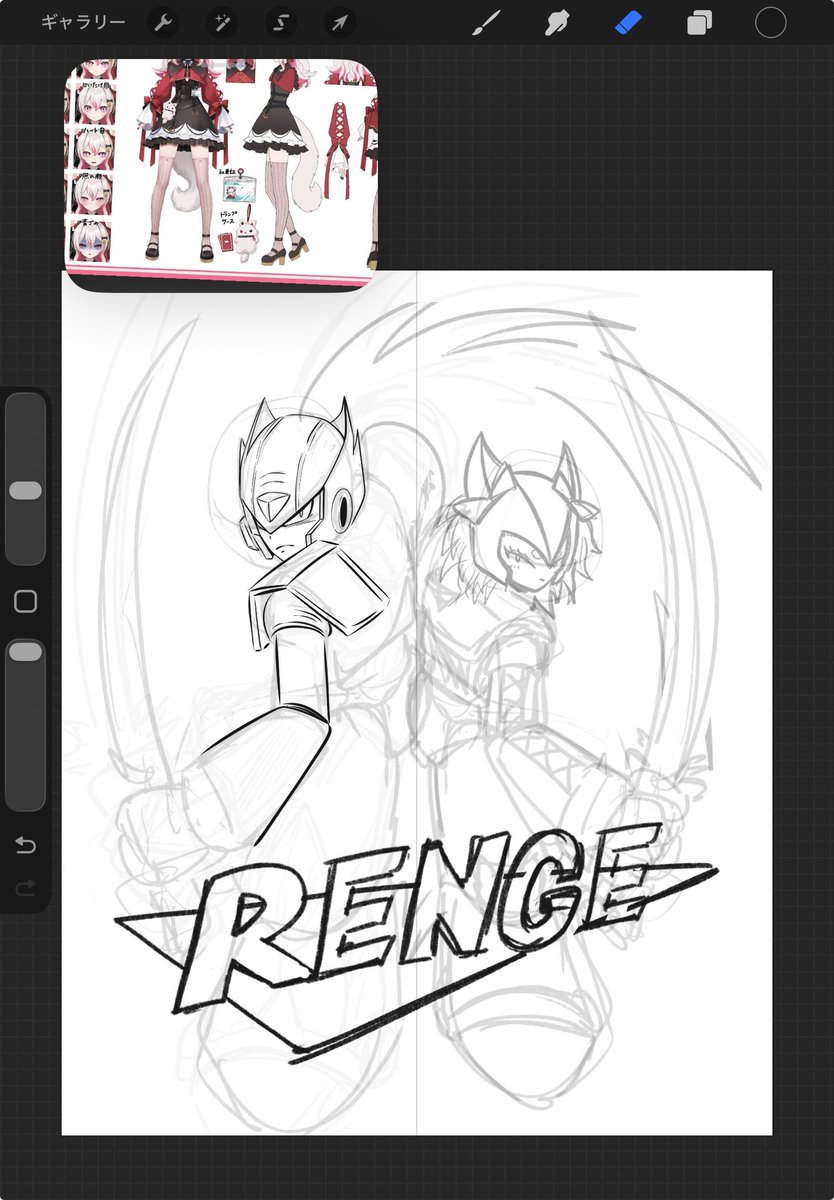The image size is (834, 1200).
Task: Open the Adjustments magic wand menu
Action: point(222,23)
